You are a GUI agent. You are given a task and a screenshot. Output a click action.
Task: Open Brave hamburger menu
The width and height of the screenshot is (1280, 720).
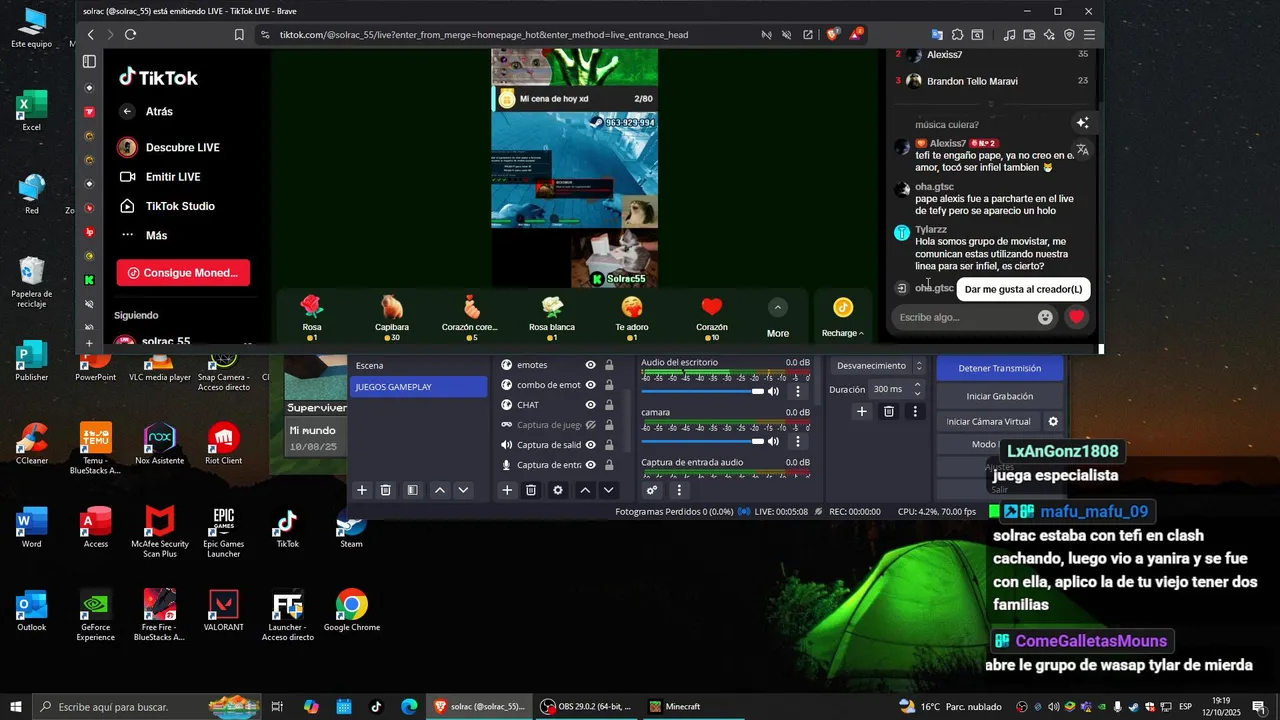tap(1089, 35)
